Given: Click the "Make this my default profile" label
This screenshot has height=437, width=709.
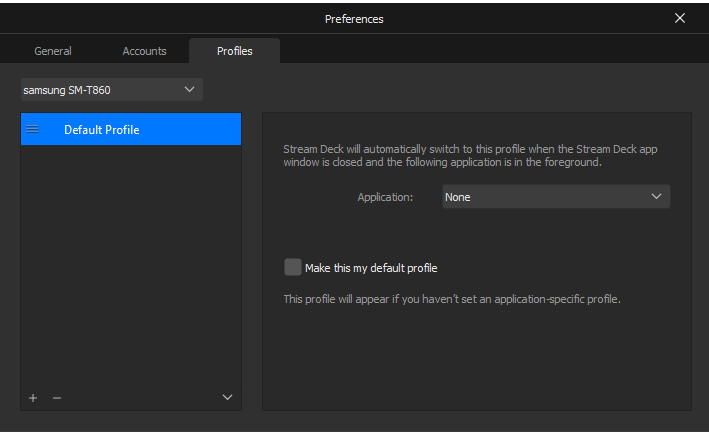Looking at the screenshot, I should pos(371,268).
